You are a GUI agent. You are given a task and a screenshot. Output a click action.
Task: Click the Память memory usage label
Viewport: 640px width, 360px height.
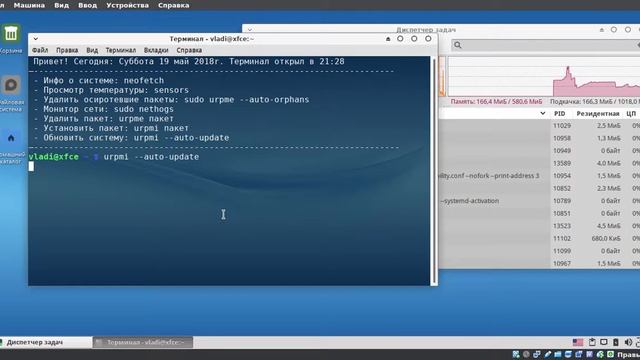(496, 101)
